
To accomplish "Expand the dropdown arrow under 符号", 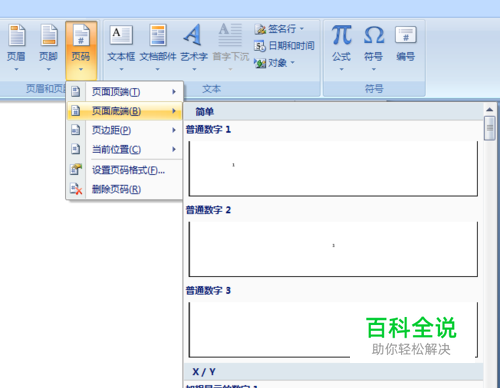I will [x=374, y=69].
